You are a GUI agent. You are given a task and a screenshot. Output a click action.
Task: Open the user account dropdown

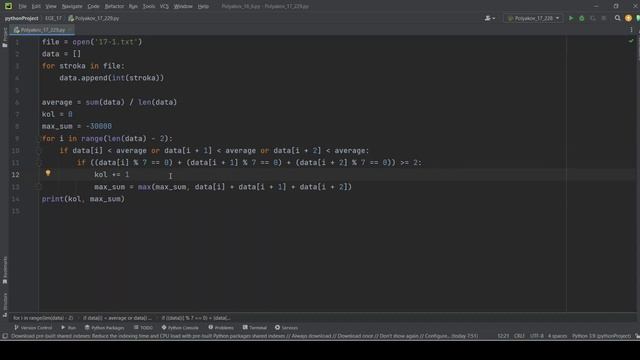490,18
